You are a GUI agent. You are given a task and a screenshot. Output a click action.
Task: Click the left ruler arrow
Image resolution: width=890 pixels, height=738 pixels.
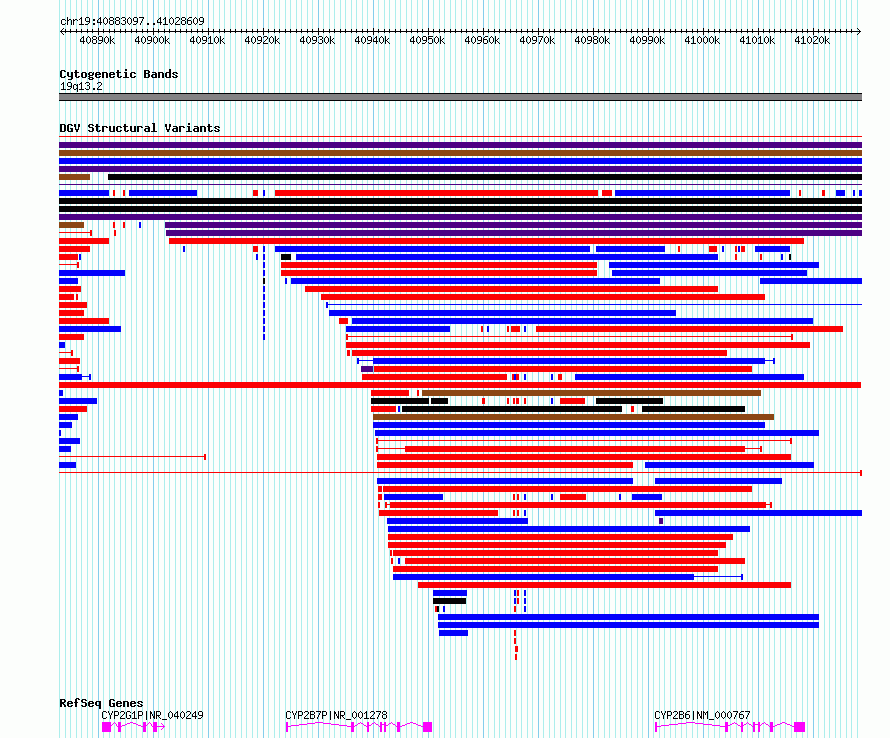62,32
